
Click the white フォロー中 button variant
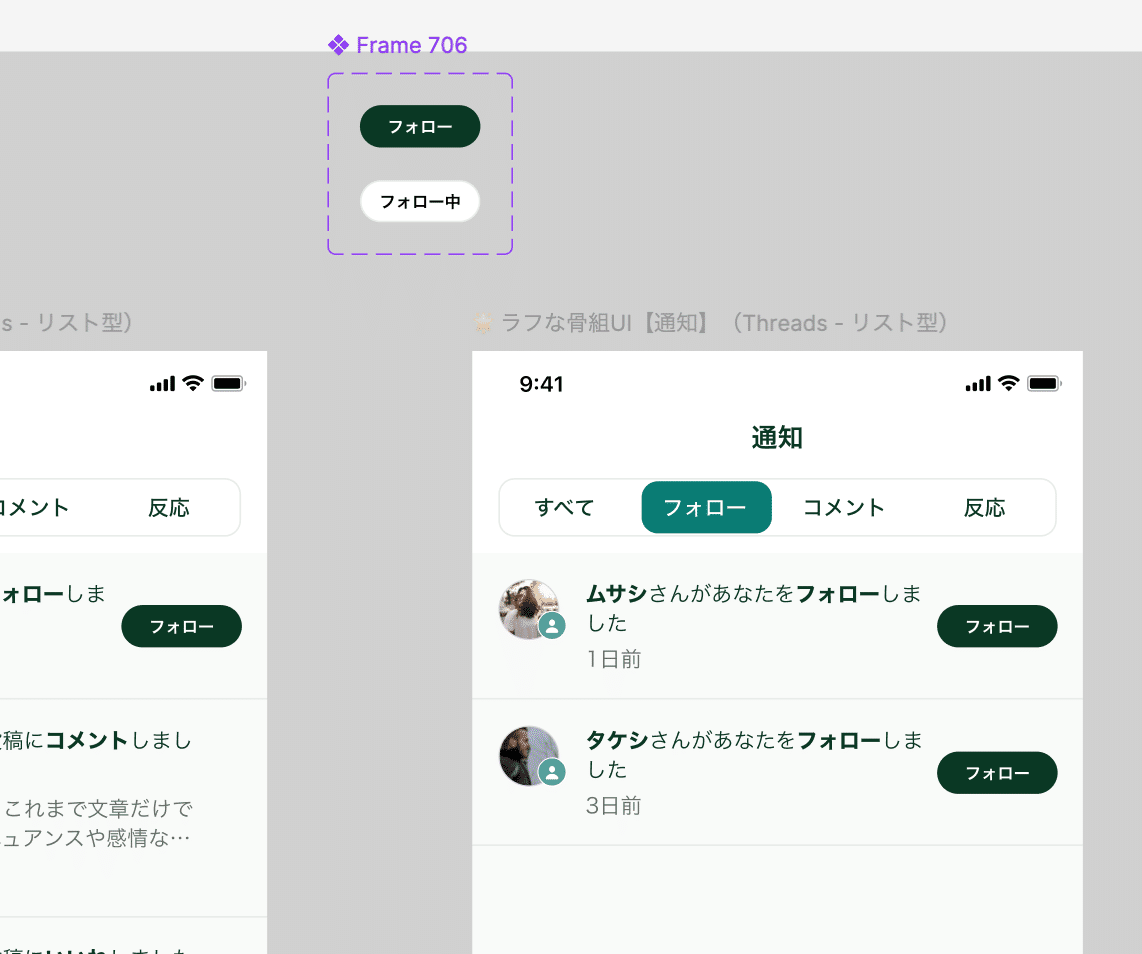tap(420, 201)
